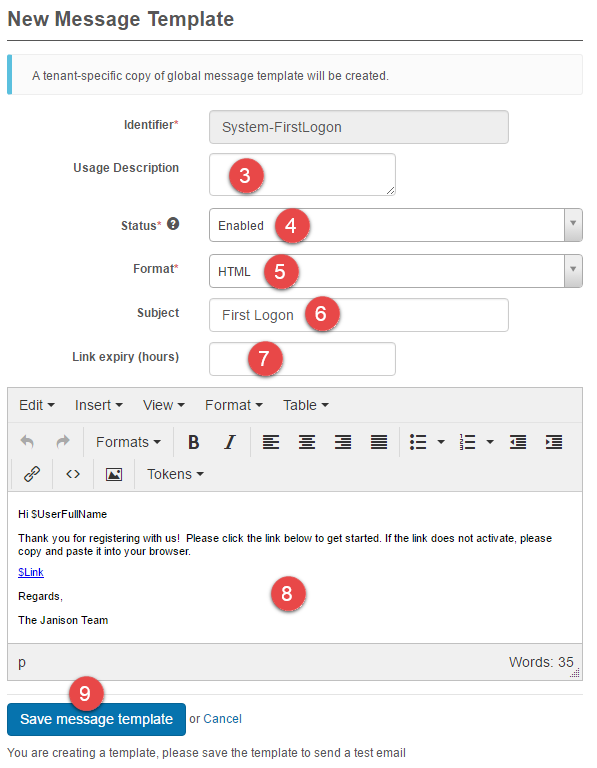Open the Status dropdown showing Enabled
The image size is (597, 768).
396,225
